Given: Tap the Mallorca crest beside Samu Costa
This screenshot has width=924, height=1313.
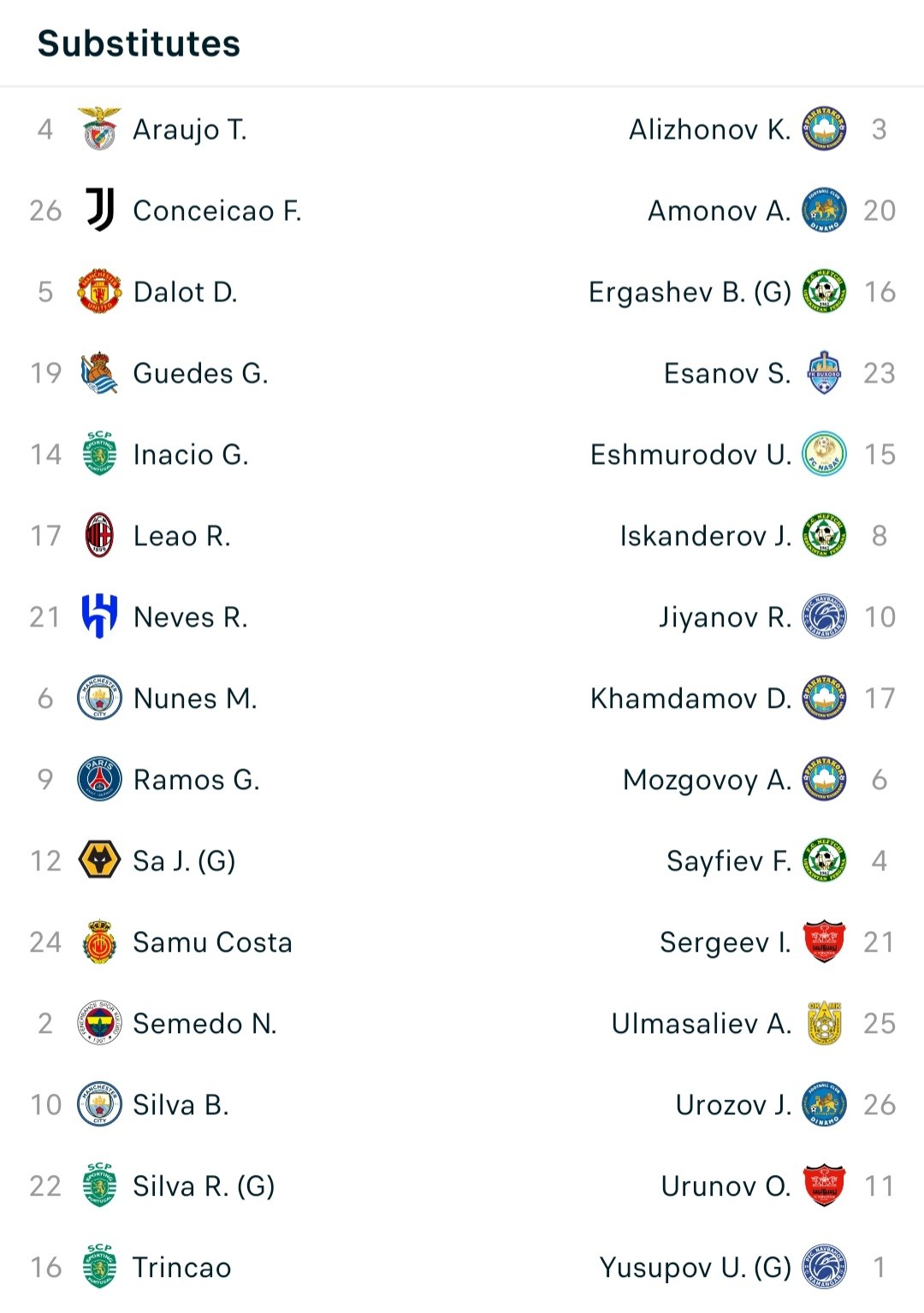Looking at the screenshot, I should coord(99,942).
